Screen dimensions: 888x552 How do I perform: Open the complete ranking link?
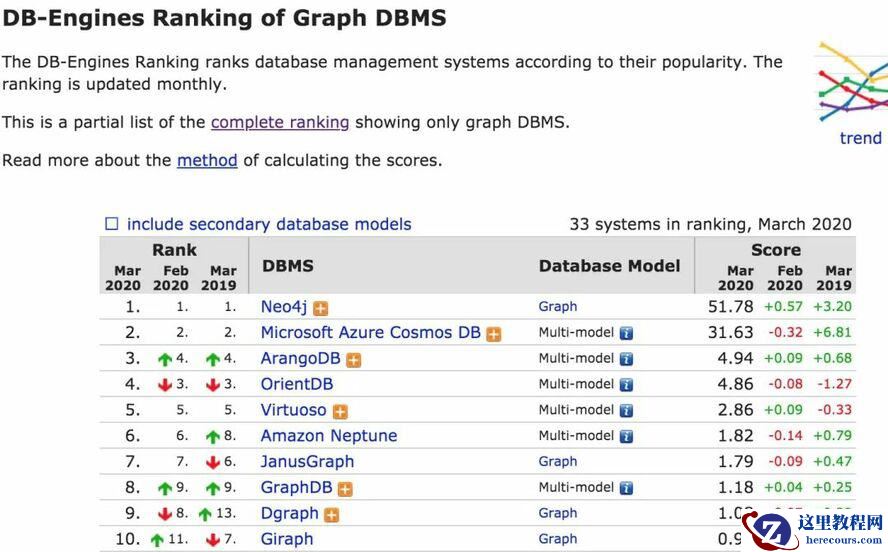280,122
